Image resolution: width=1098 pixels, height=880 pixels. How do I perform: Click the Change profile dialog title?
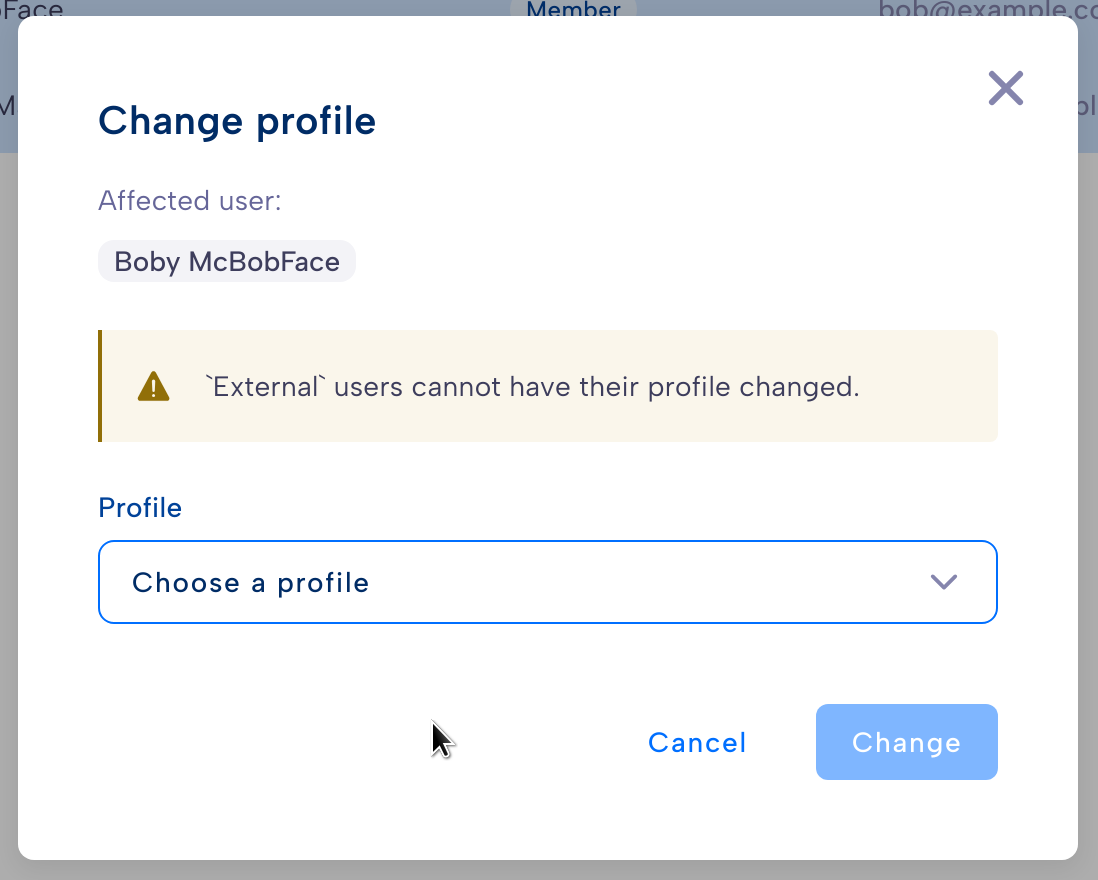click(237, 121)
